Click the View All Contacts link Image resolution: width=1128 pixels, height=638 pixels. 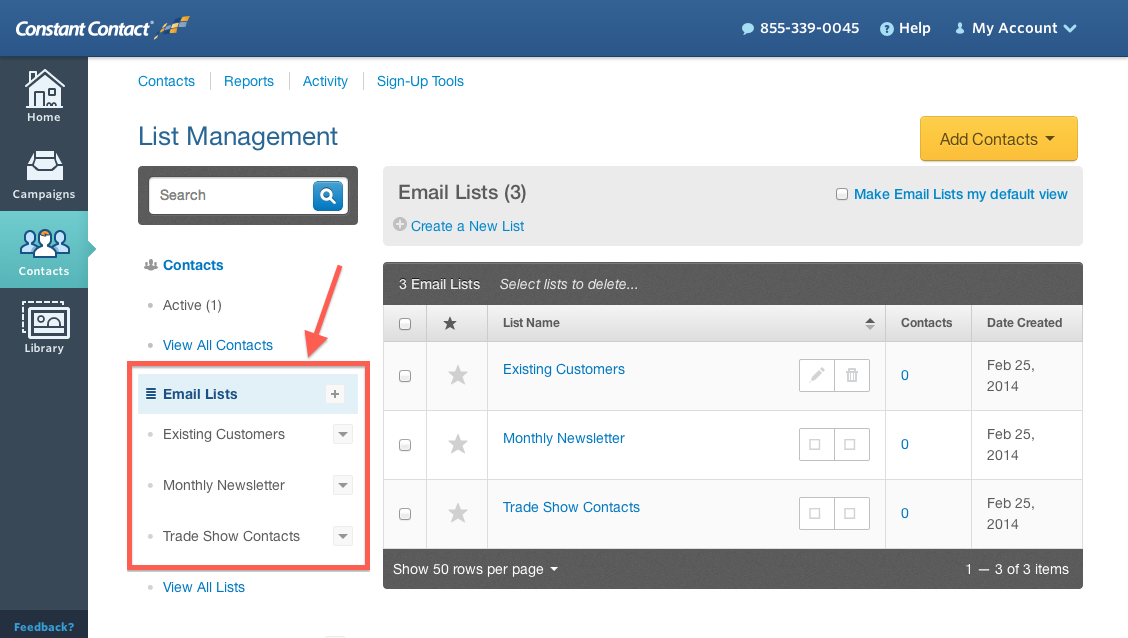click(218, 345)
